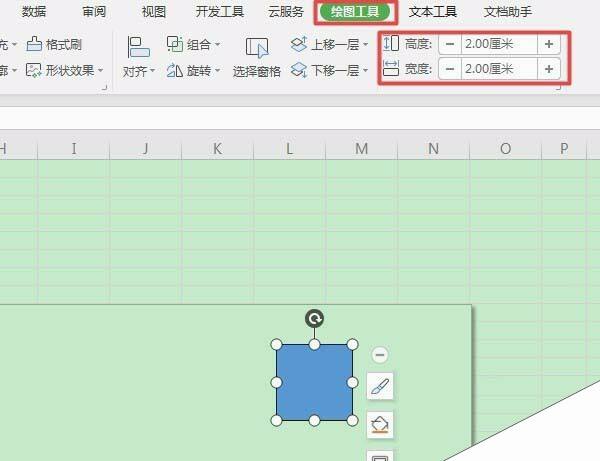Select column J header
This screenshot has height=461, width=600.
[145, 148]
